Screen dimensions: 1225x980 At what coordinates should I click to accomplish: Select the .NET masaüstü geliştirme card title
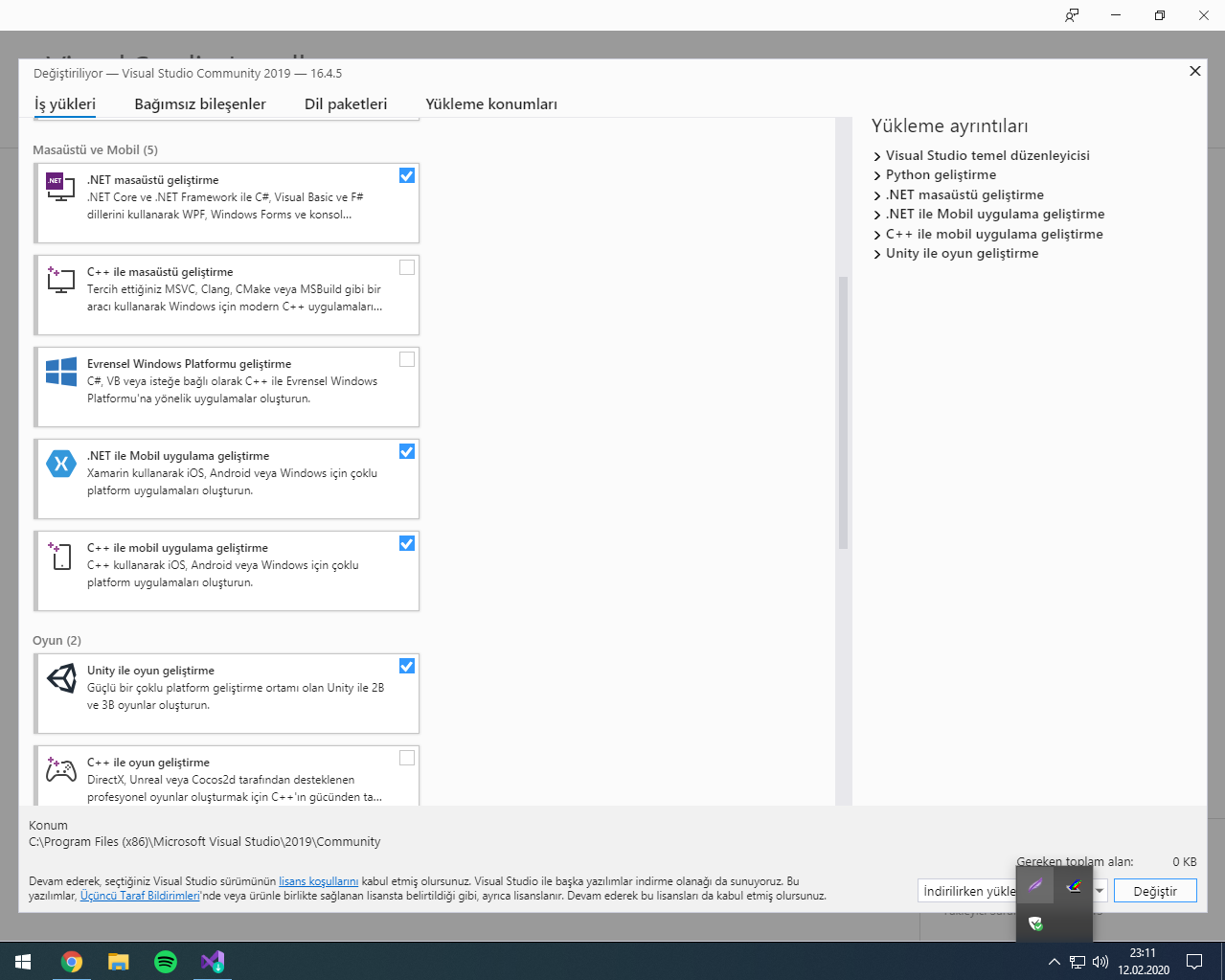152,179
